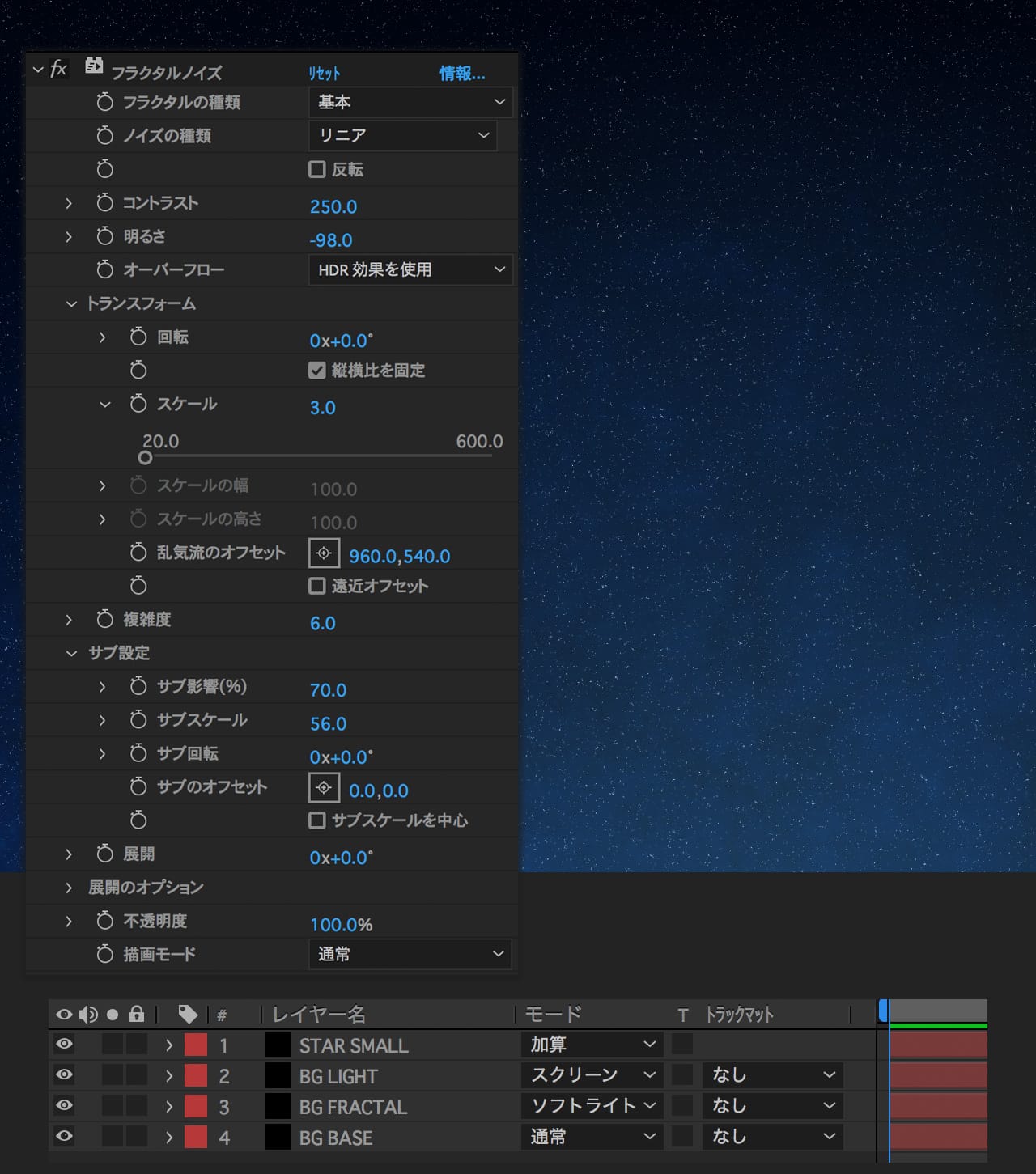The image size is (1036, 1174).
Task: Click the stopwatch next to 複雑度
Action: tap(104, 620)
